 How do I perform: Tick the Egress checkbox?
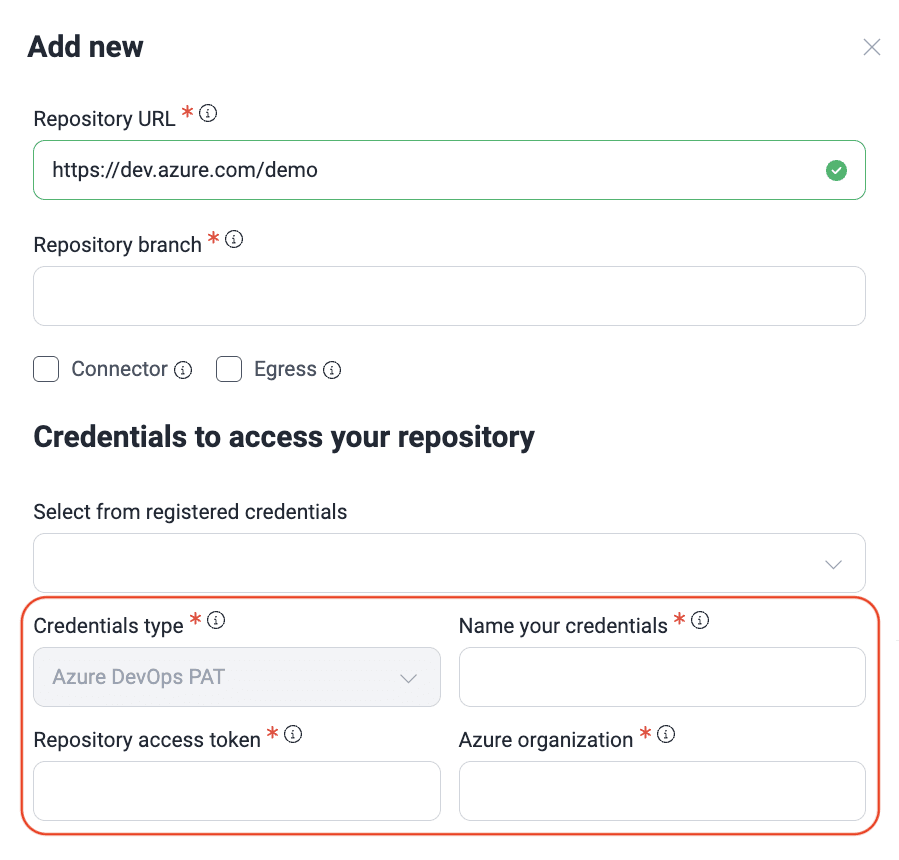tap(229, 369)
